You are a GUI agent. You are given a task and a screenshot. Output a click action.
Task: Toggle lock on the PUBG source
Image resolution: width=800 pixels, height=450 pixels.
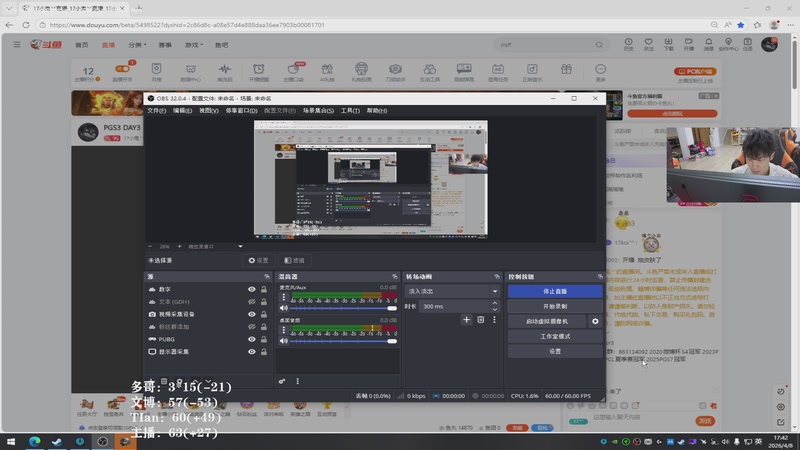coord(264,339)
